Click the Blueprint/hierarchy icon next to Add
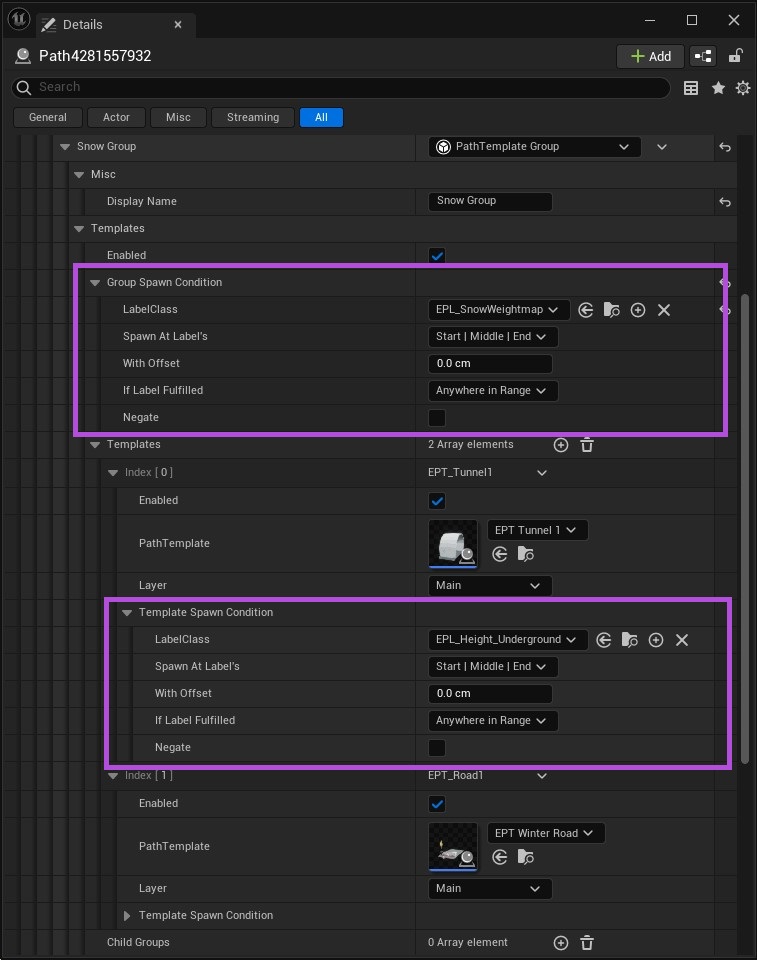The image size is (757, 960). pos(703,56)
